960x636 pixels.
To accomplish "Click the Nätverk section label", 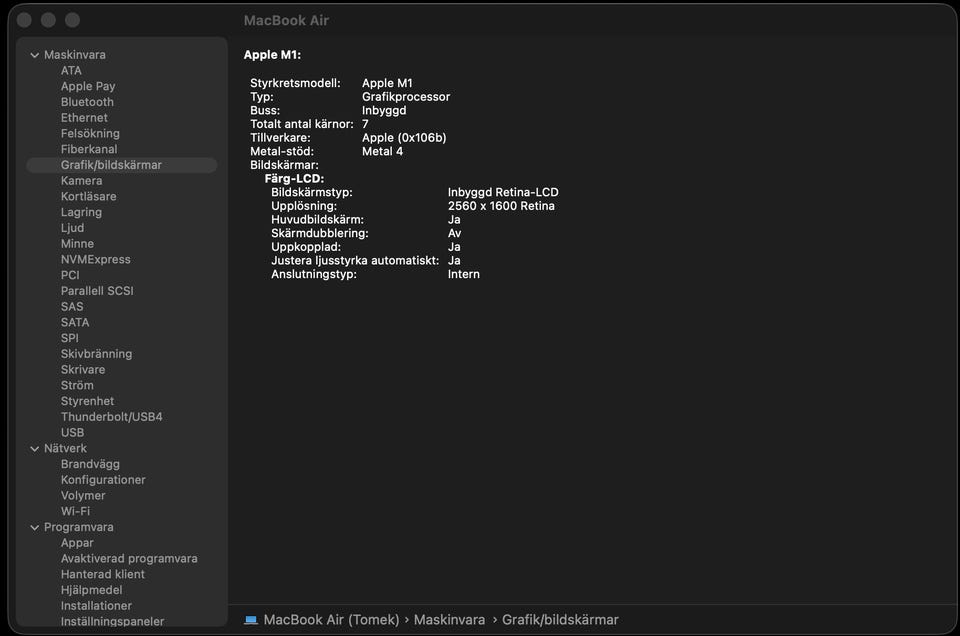I will [x=66, y=449].
